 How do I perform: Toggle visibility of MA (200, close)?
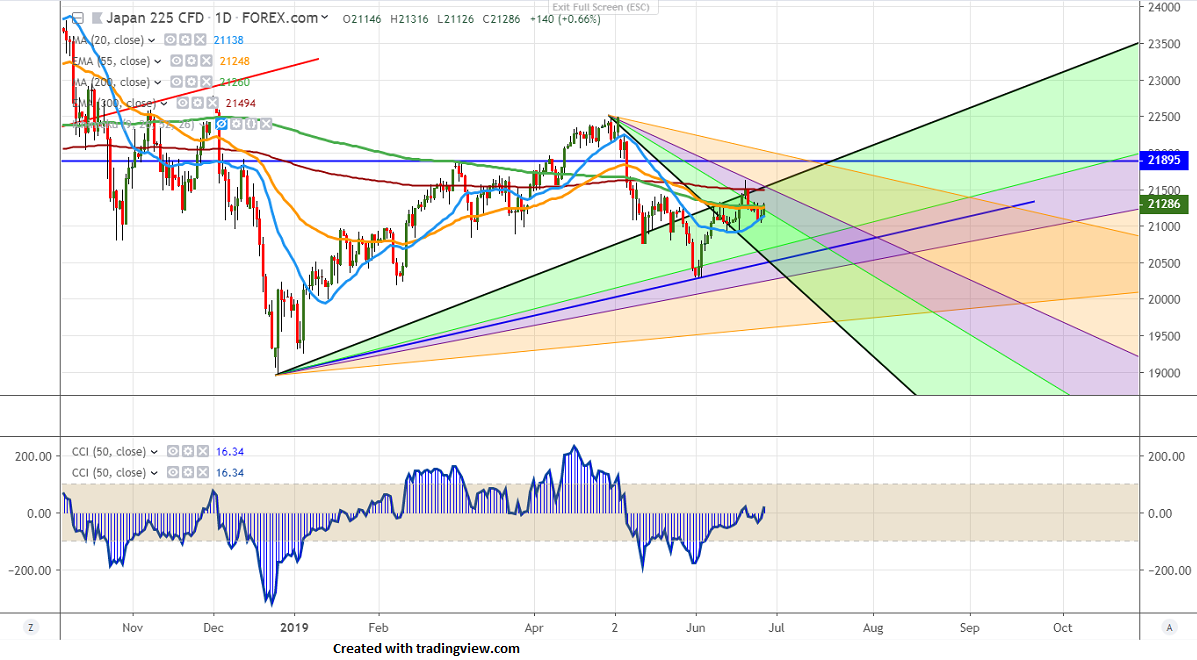pyautogui.click(x=177, y=82)
